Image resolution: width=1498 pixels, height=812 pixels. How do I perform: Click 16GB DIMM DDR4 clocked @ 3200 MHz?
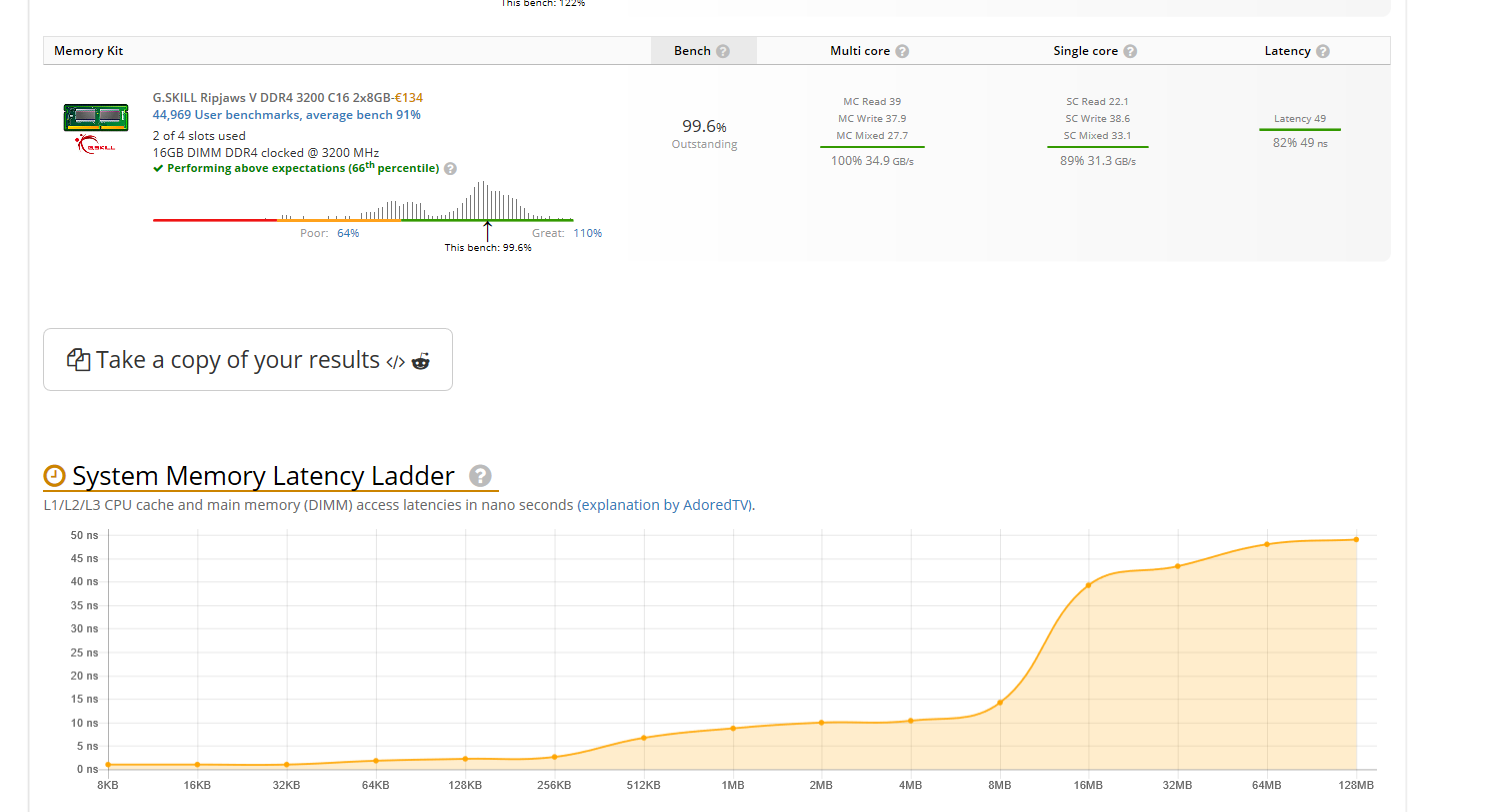[266, 153]
